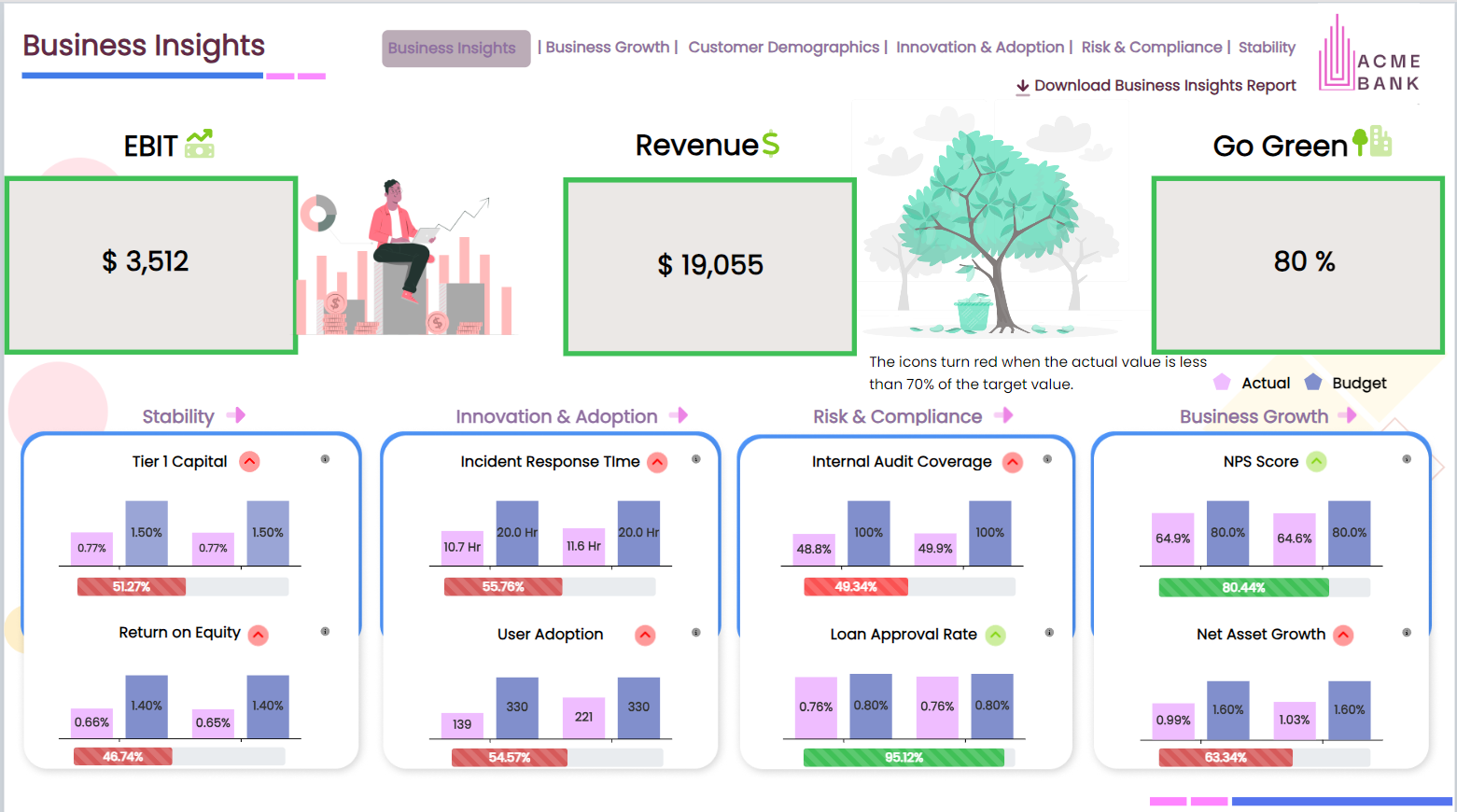
Task: Click the Revenue dollar sign icon
Action: click(770, 144)
